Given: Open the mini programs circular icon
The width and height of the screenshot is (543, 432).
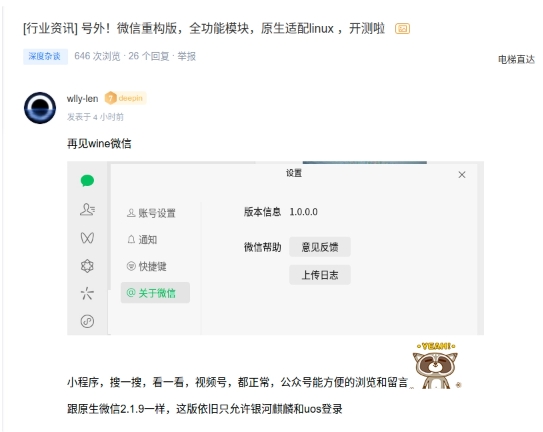Looking at the screenshot, I should [x=87, y=321].
